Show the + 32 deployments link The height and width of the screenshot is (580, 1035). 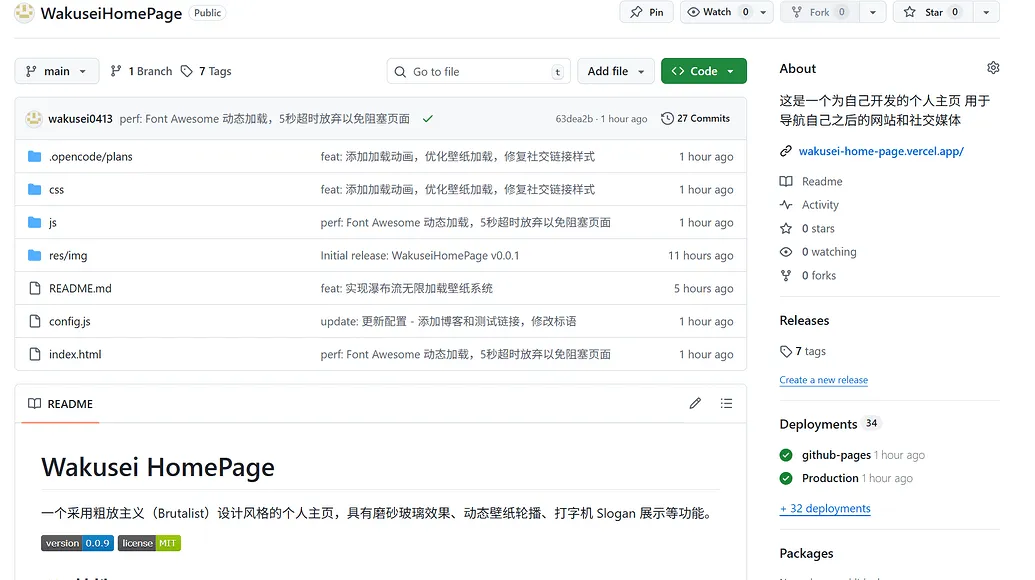click(x=825, y=509)
